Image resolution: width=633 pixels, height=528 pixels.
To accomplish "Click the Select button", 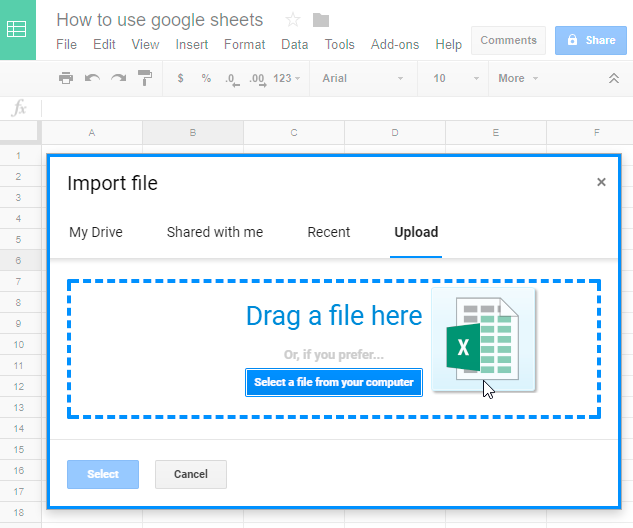I will 103,474.
